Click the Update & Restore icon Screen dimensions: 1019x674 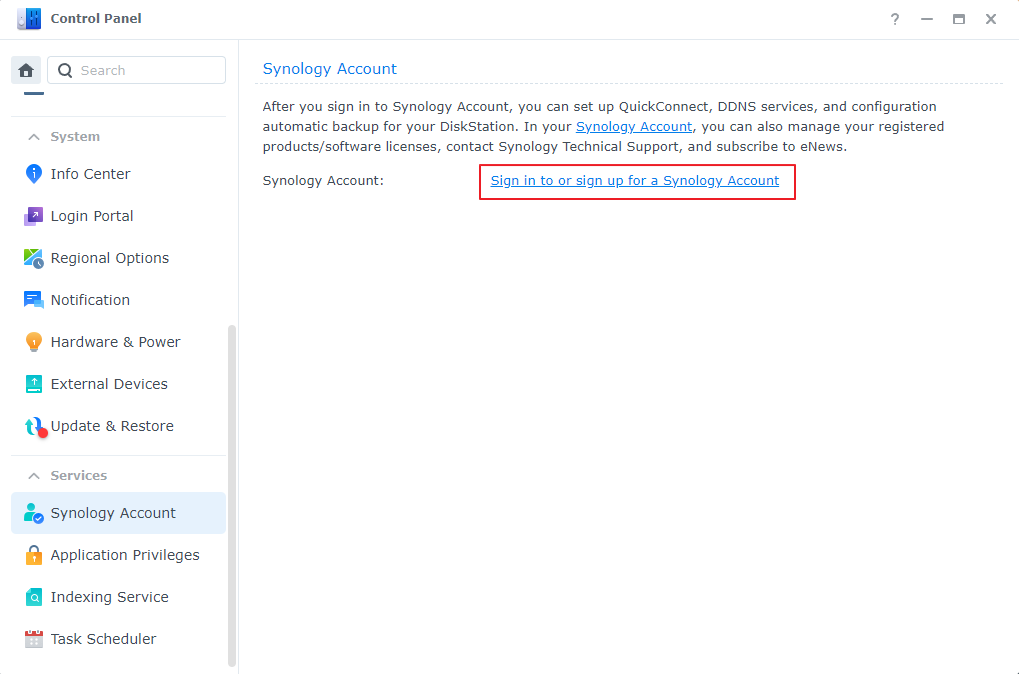pyautogui.click(x=35, y=426)
